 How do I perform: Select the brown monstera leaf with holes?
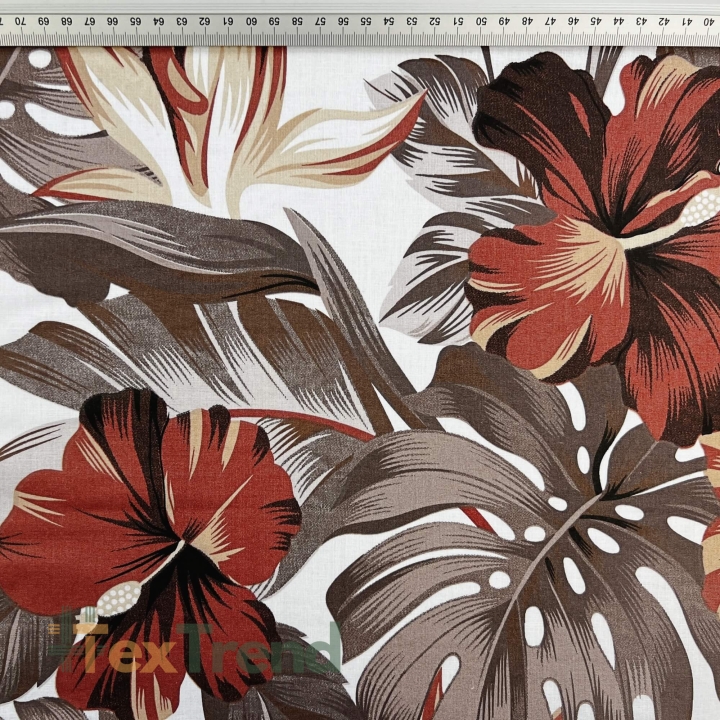(x=528, y=565)
